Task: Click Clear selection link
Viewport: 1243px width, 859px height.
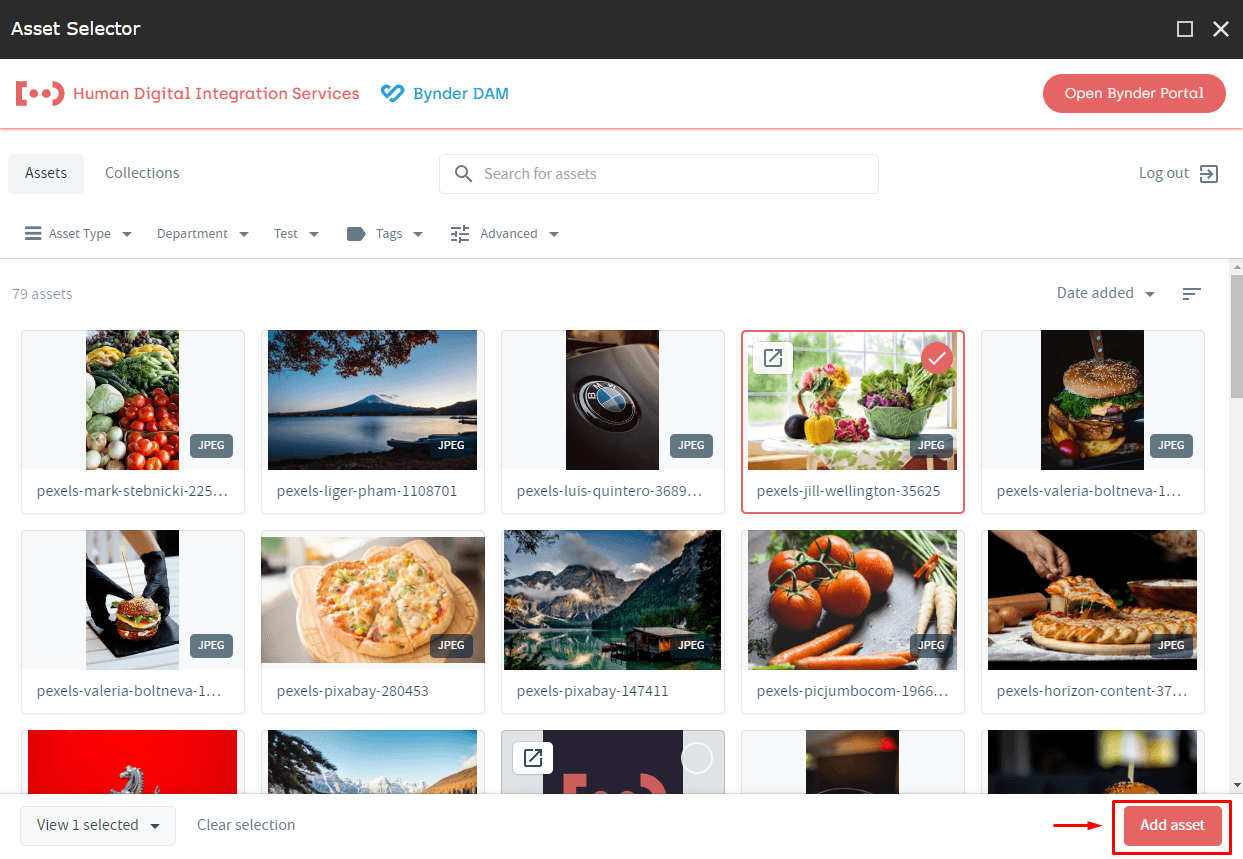Action: (246, 825)
